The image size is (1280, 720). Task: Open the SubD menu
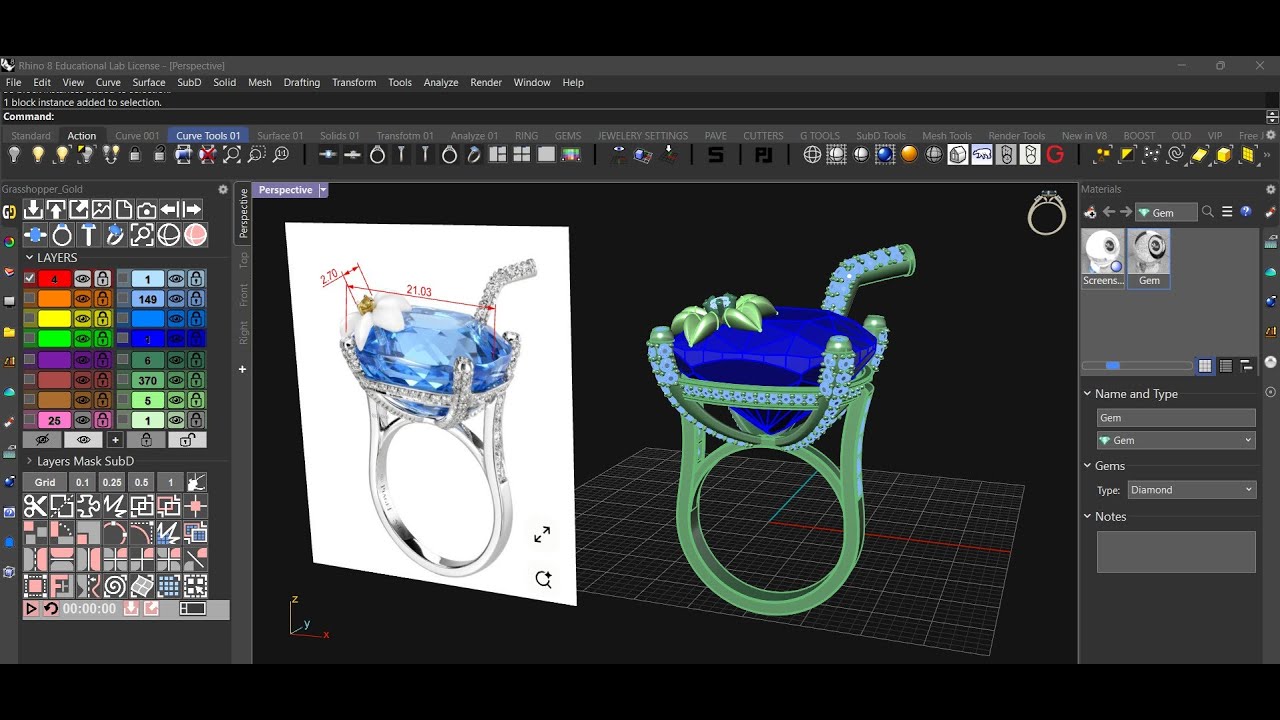(189, 83)
